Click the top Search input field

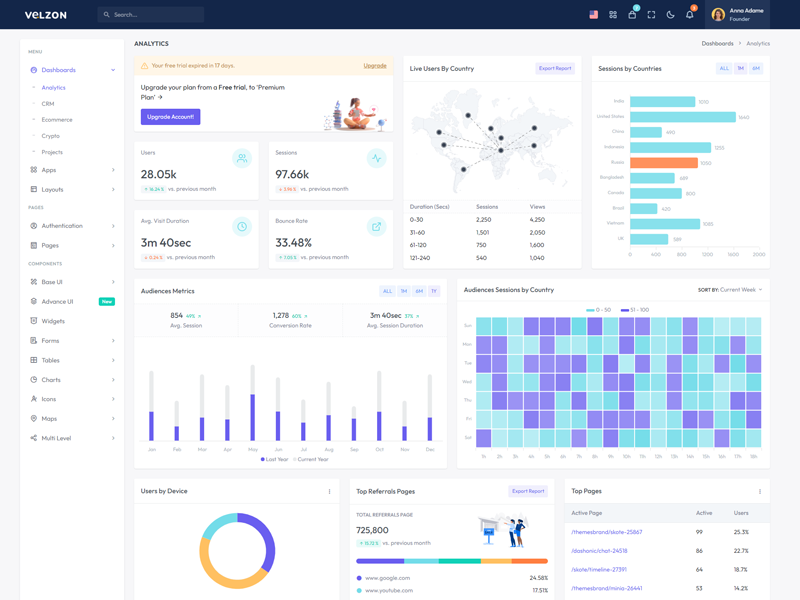click(x=155, y=15)
